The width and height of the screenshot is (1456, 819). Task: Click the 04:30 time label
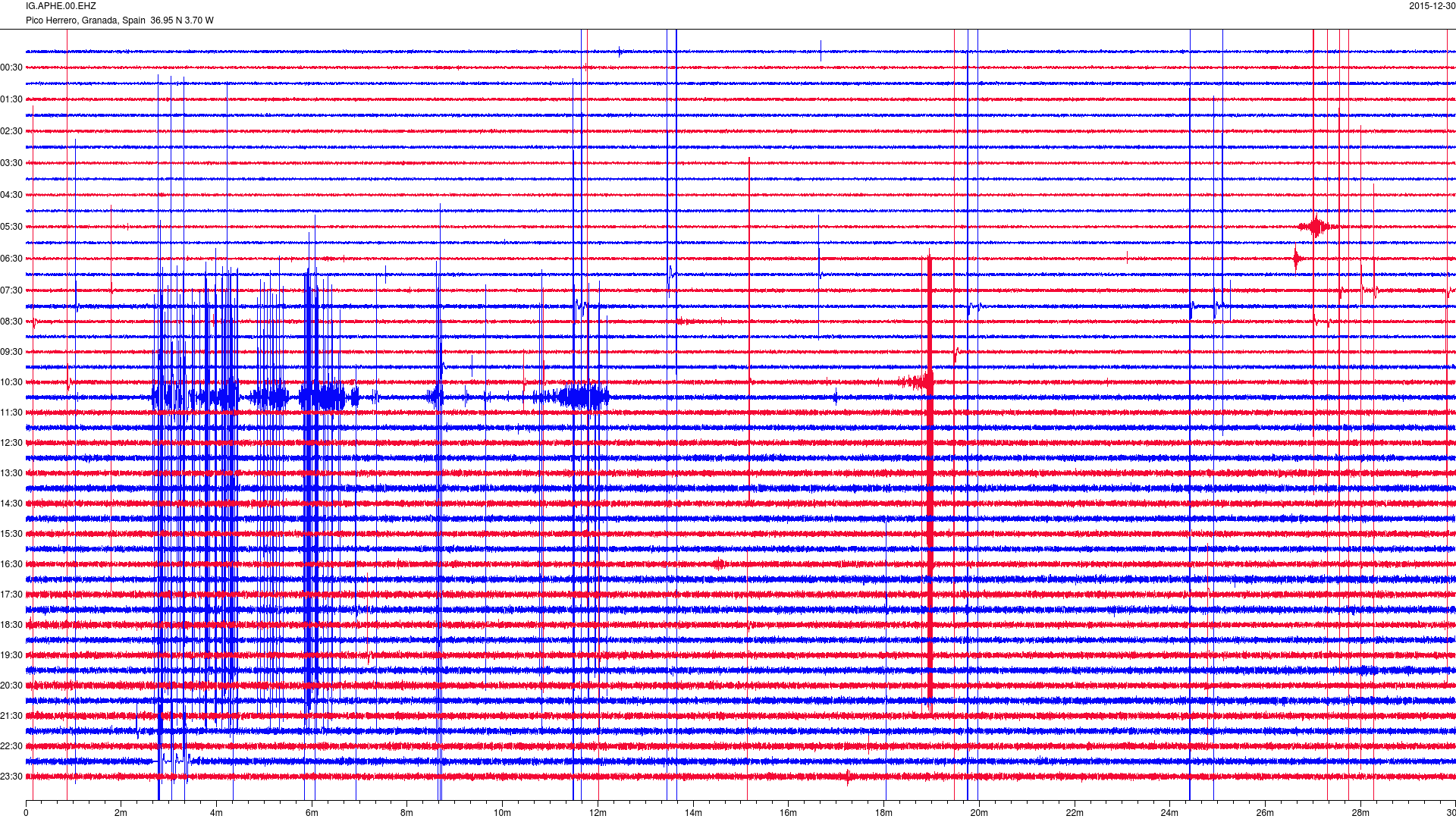(x=11, y=195)
